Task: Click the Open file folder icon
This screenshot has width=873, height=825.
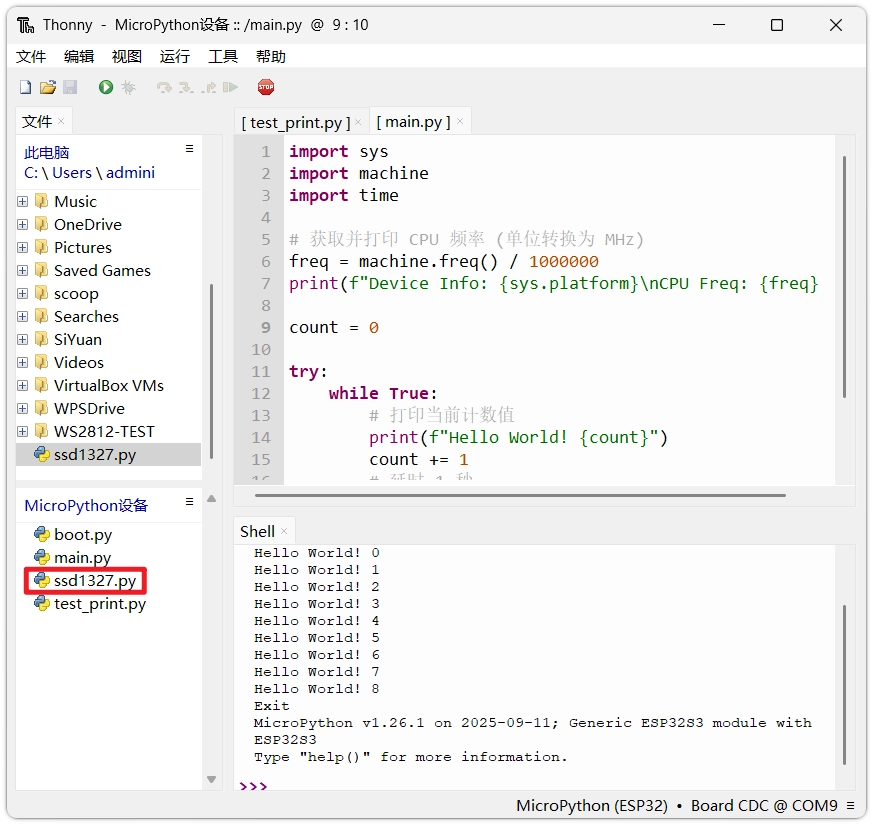Action: click(x=47, y=88)
